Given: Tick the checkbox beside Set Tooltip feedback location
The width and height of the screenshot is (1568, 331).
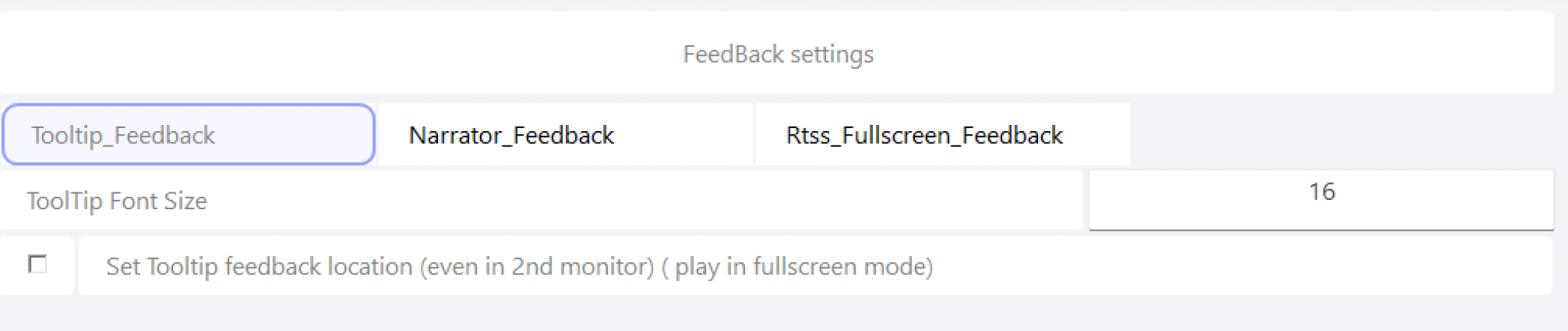Looking at the screenshot, I should pos(37,264).
